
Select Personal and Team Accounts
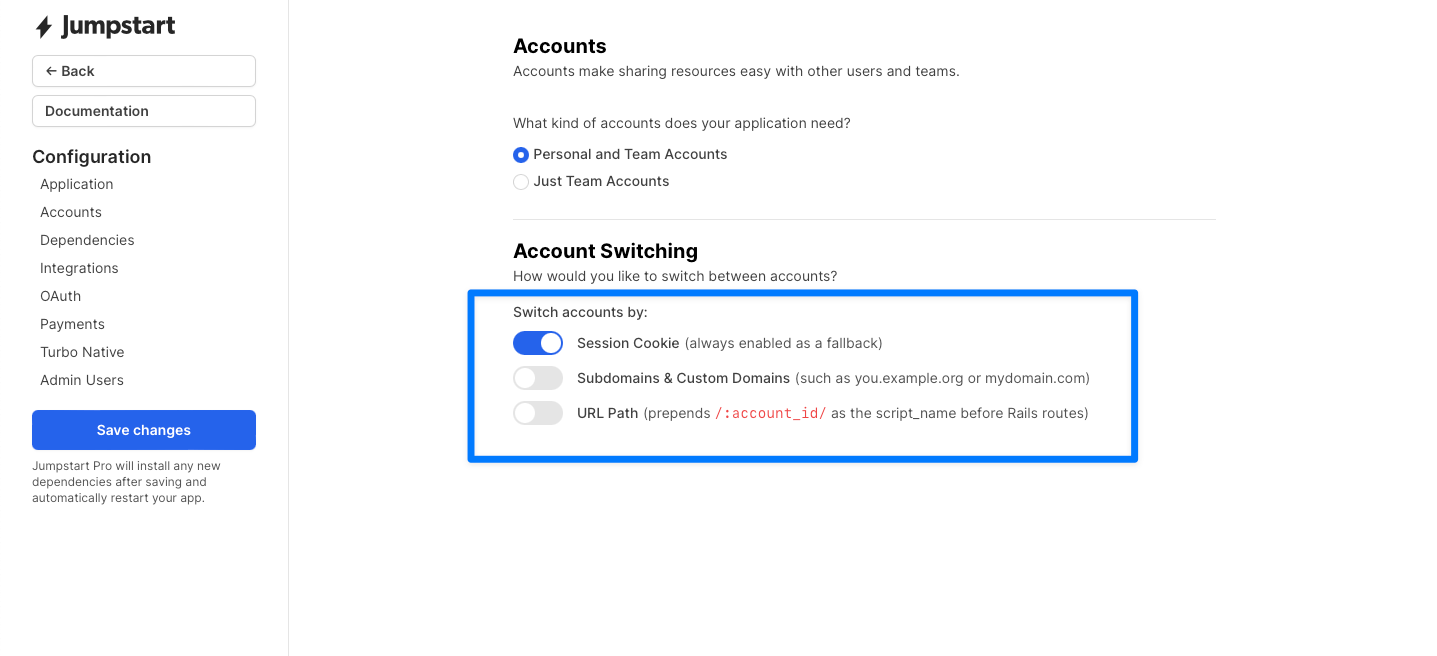click(521, 155)
